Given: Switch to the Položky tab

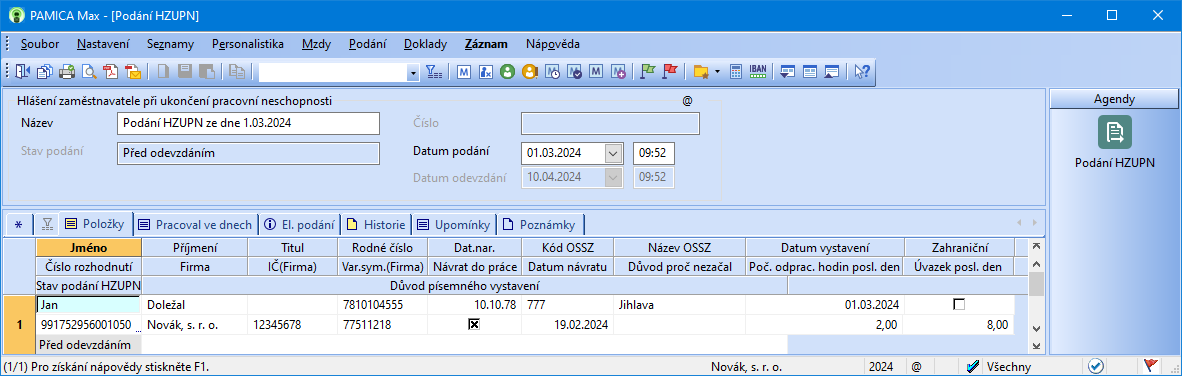Looking at the screenshot, I should coord(96,224).
